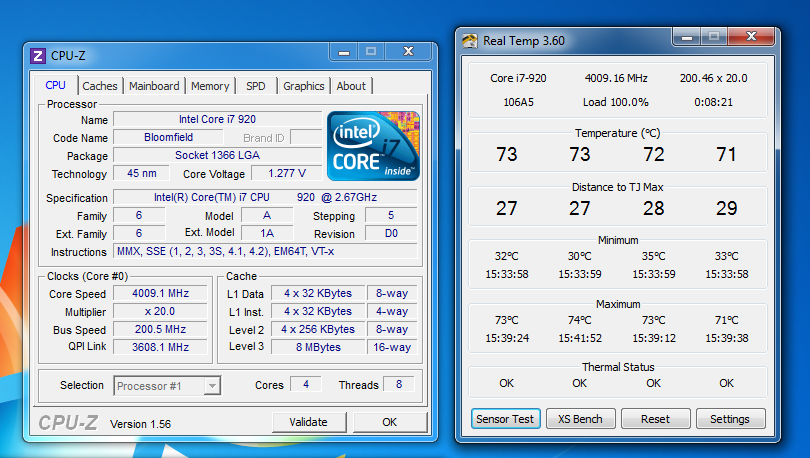Click the Level 3 16-way value

[x=392, y=347]
